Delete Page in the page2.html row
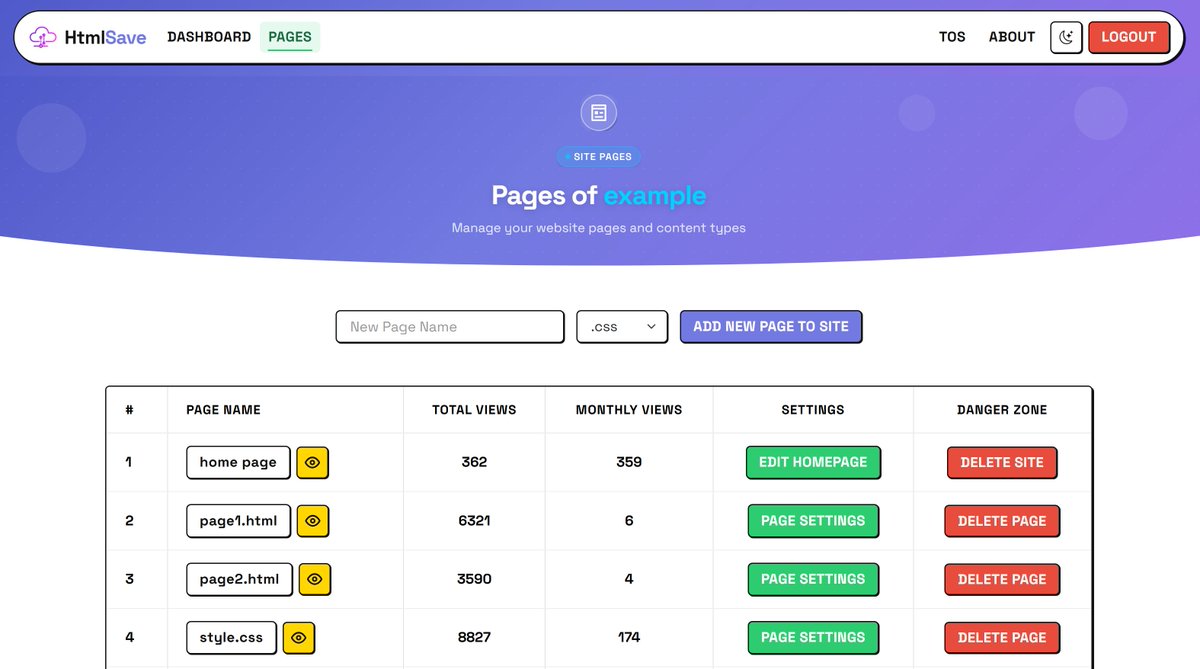Screen dimensions: 1200x669 pyautogui.click(x=1002, y=579)
